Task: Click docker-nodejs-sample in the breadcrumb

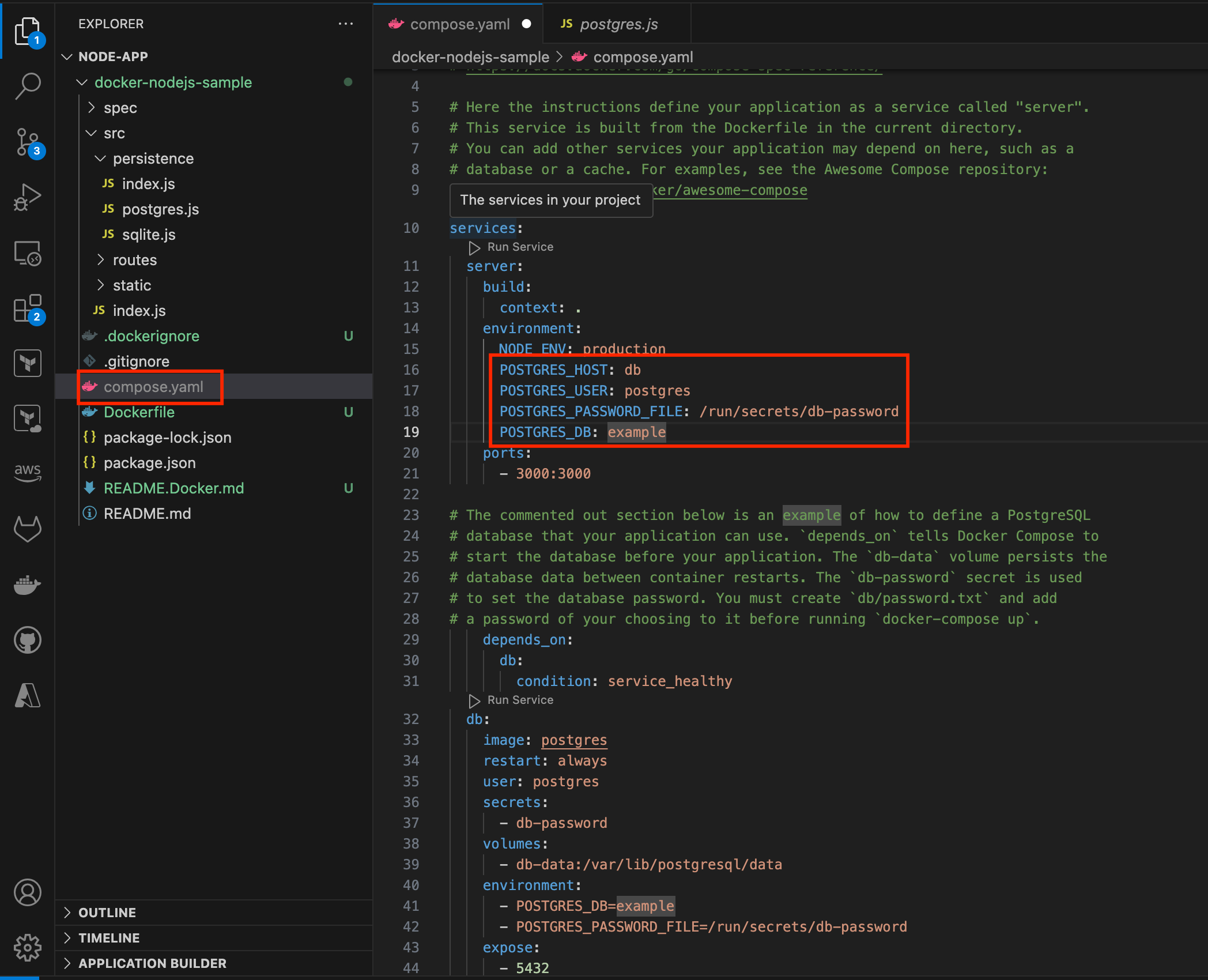Action: tap(470, 57)
